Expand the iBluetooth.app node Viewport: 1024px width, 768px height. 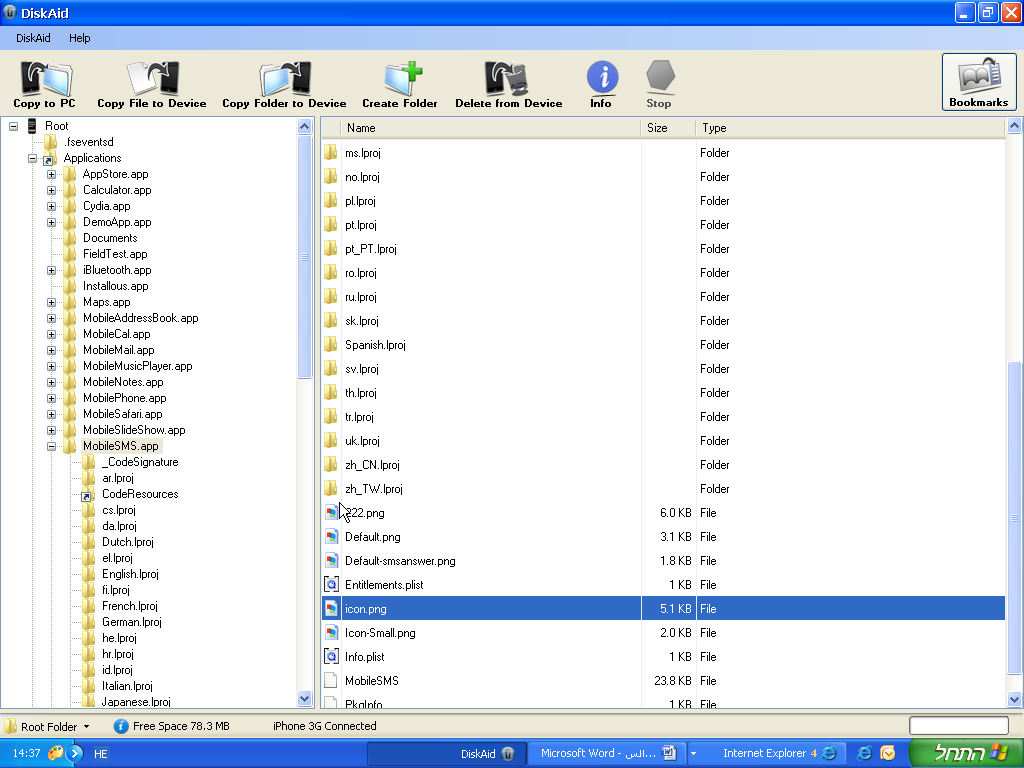pyautogui.click(x=52, y=270)
